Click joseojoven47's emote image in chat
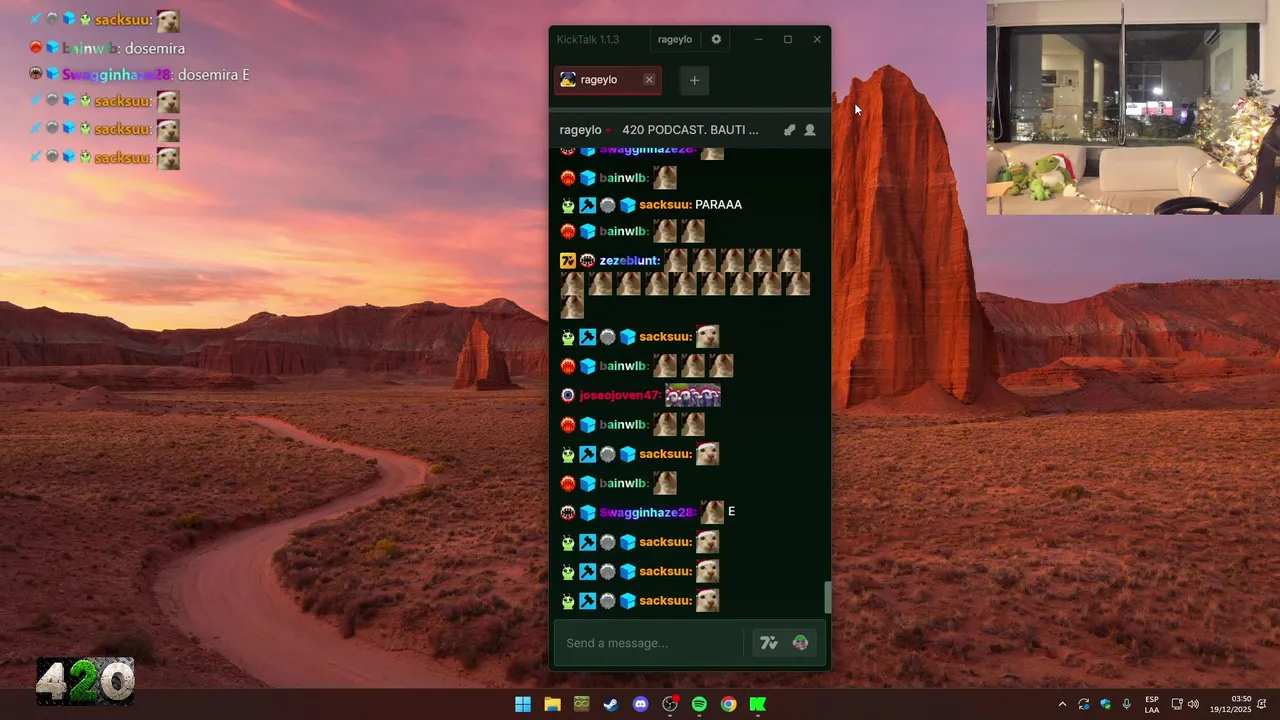The image size is (1280, 720). point(693,395)
